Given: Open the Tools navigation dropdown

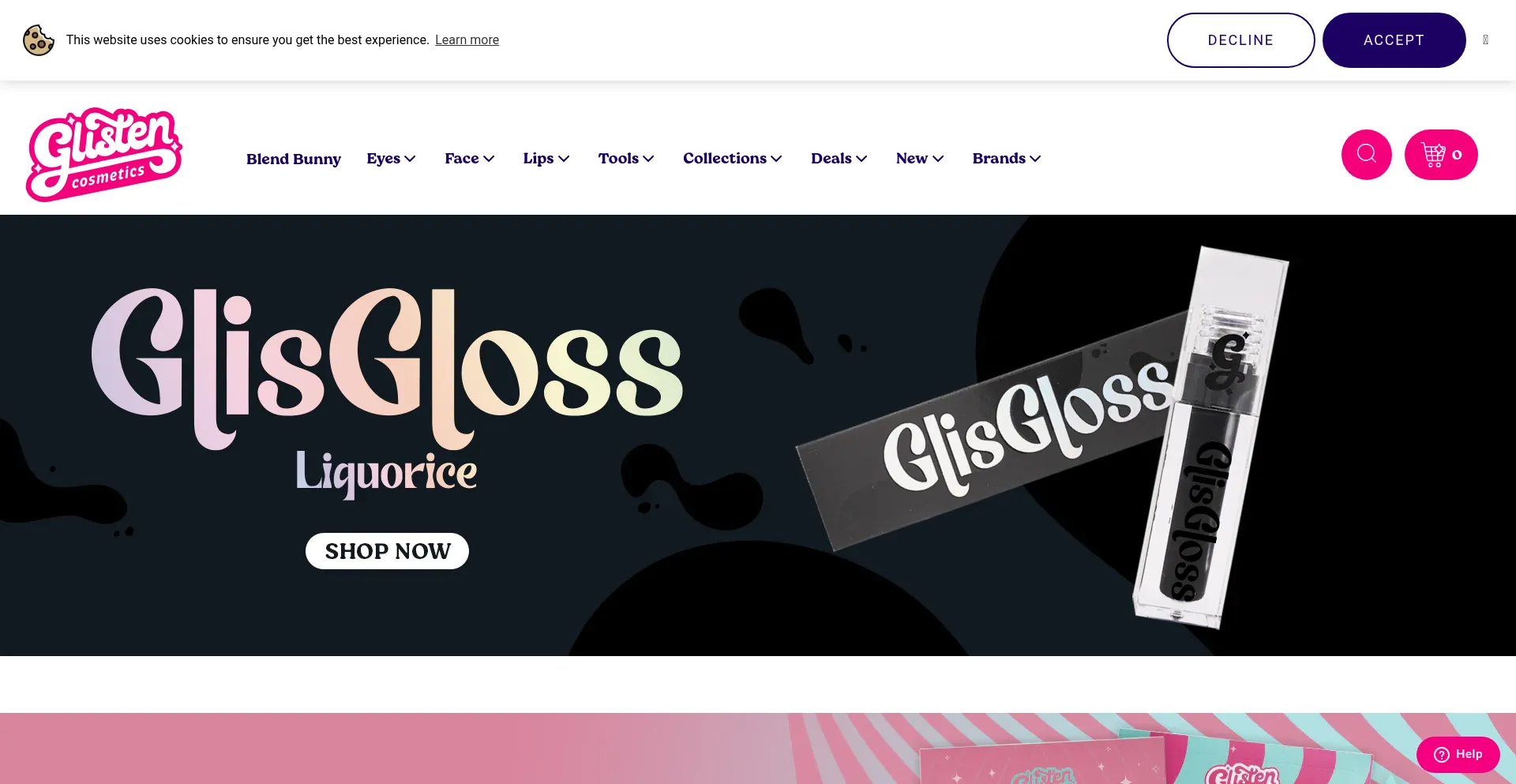Looking at the screenshot, I should 626,159.
